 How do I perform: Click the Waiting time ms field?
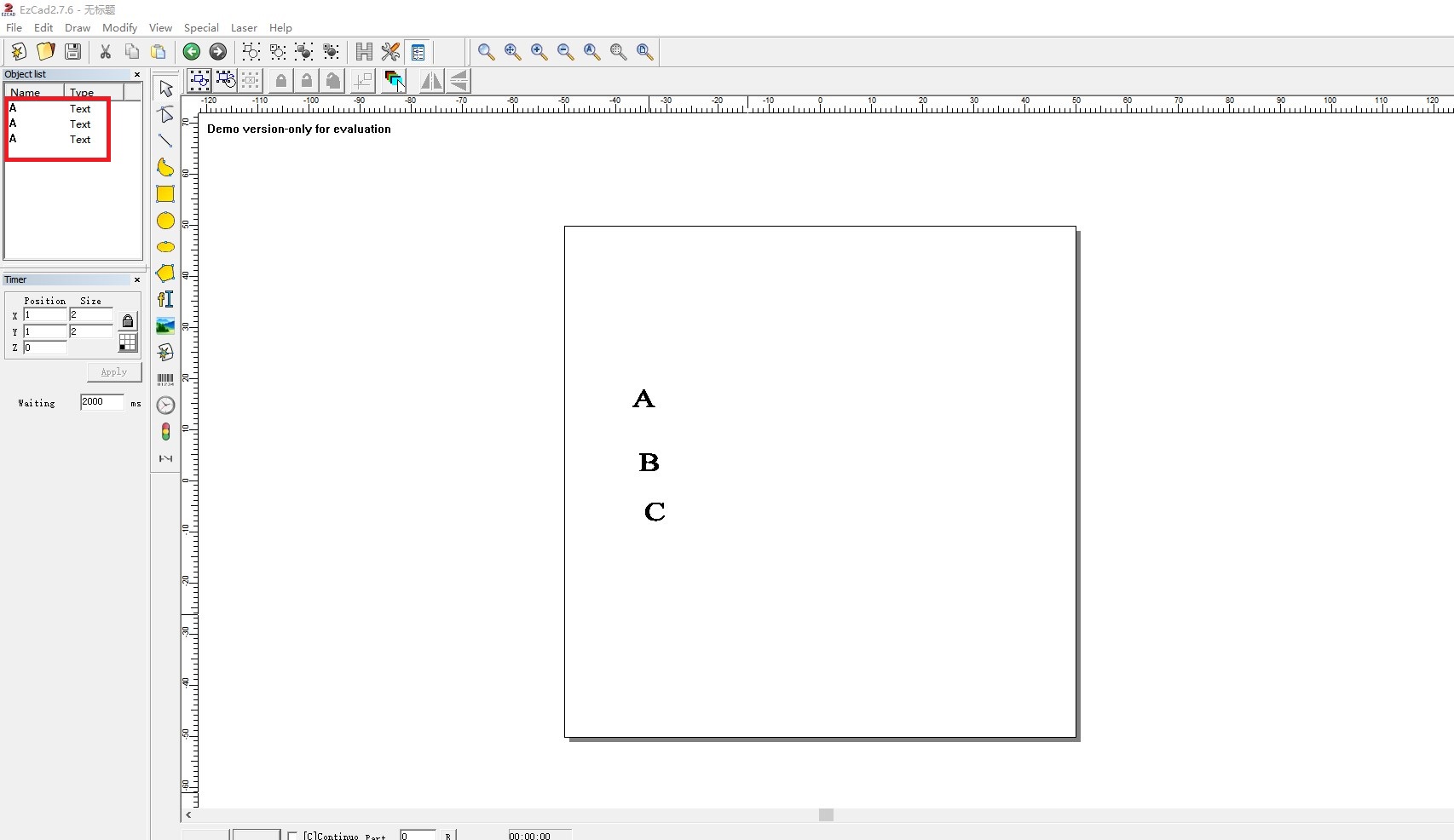pos(102,402)
